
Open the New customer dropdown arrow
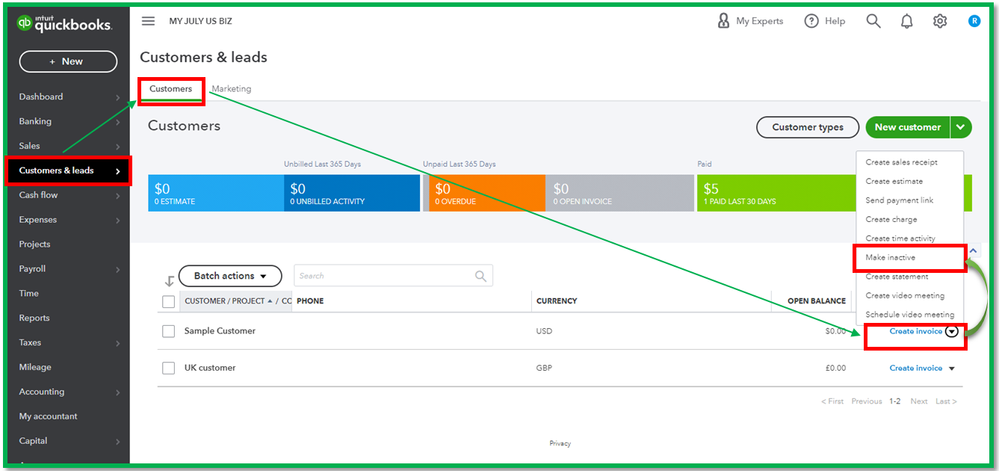tap(961, 127)
